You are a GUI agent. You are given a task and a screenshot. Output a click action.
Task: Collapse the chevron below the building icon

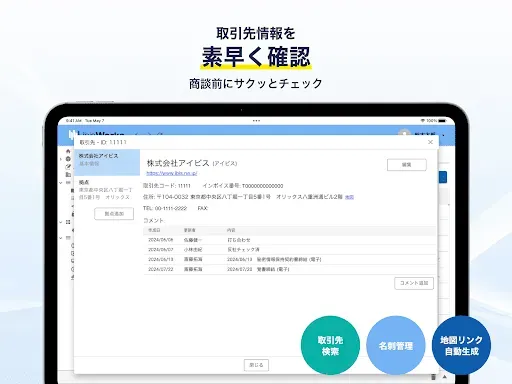61,183
